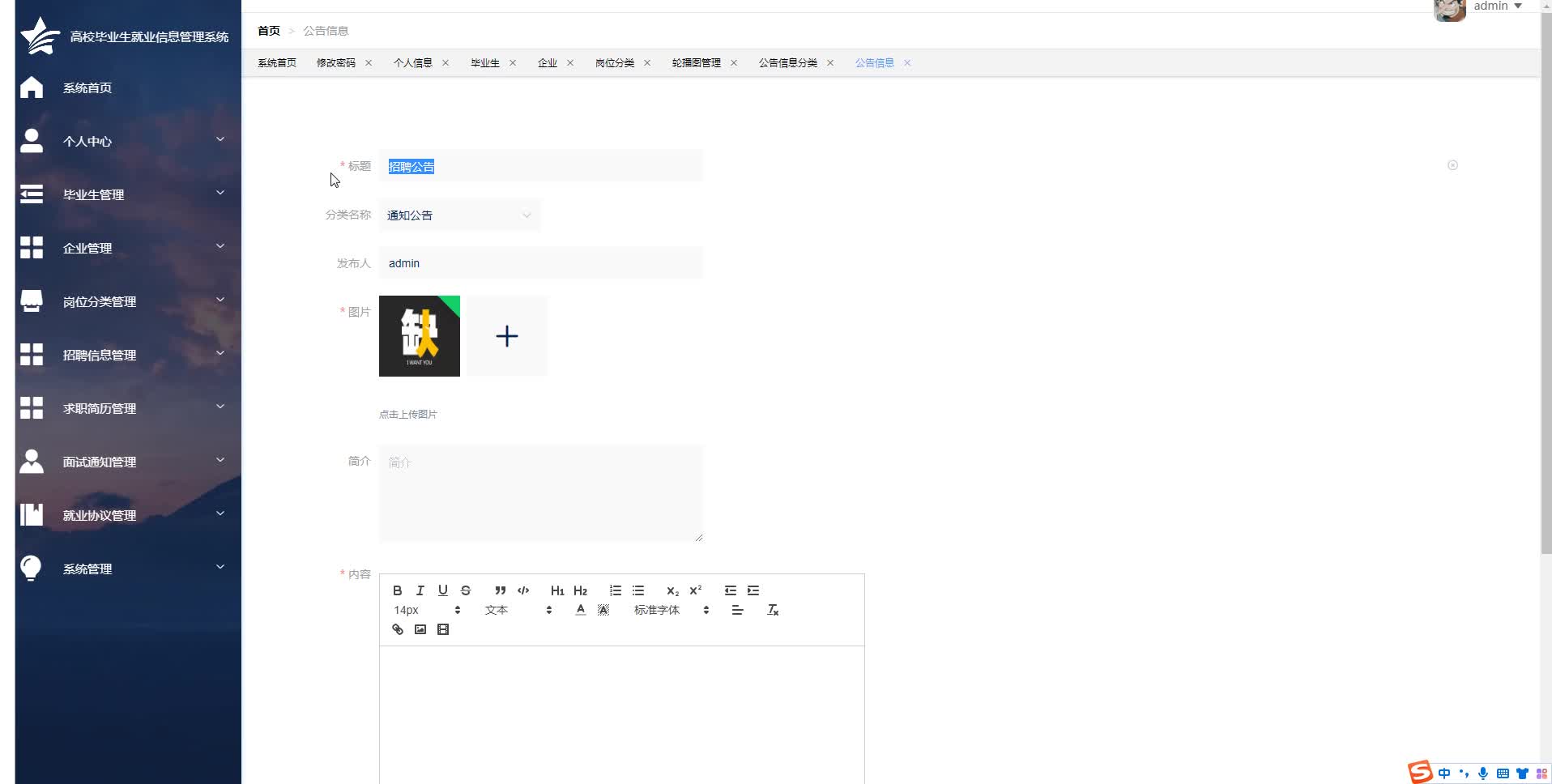Screen dimensions: 1552x784
Task: Click the input method microphone icon
Action: click(x=1483, y=773)
